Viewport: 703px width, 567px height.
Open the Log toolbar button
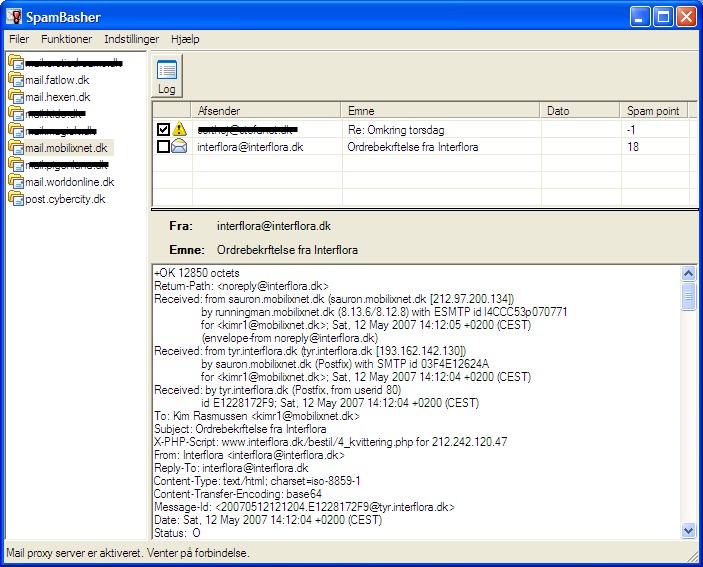[166, 76]
